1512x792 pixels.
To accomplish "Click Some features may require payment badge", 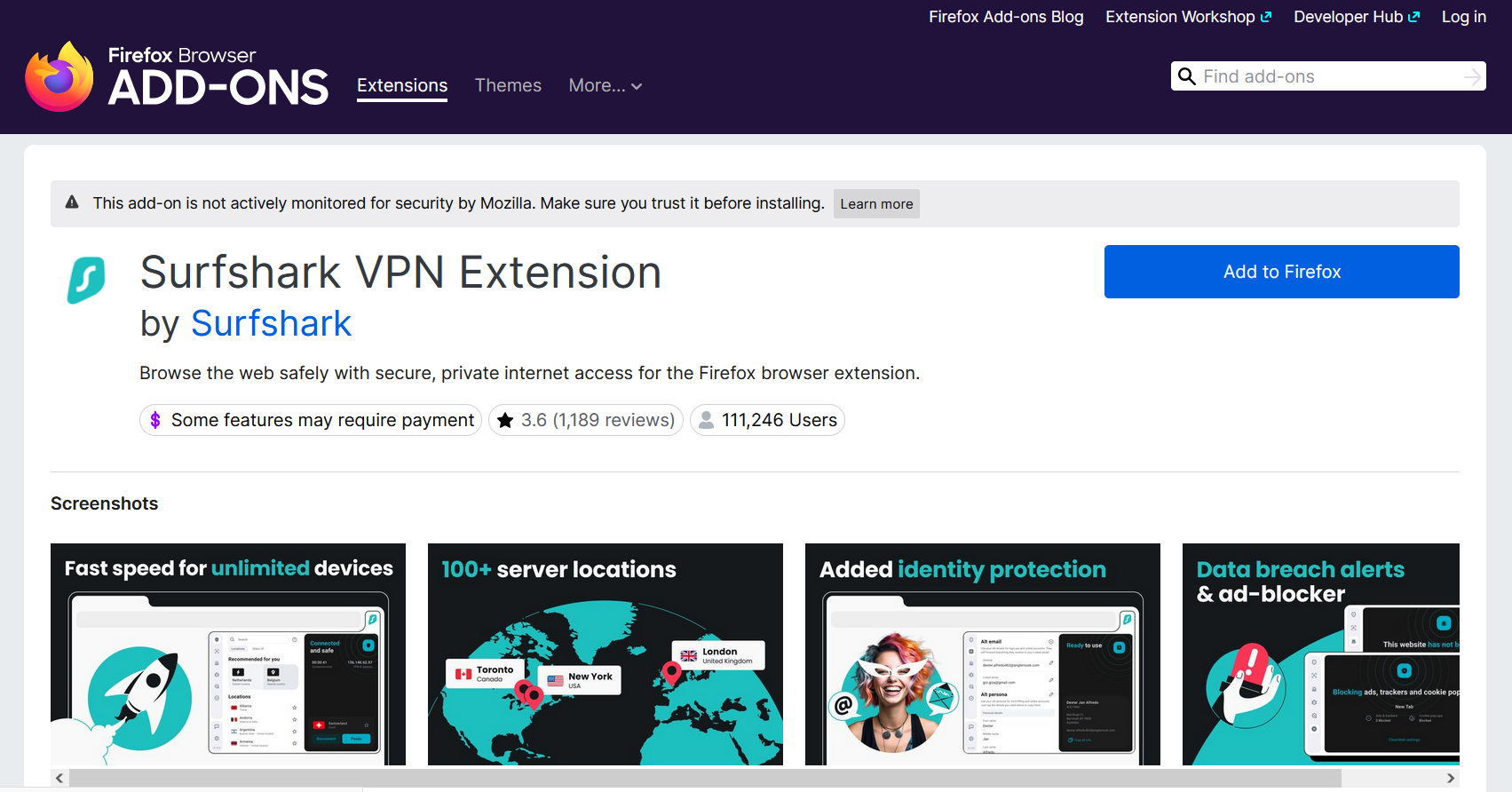I will [311, 420].
